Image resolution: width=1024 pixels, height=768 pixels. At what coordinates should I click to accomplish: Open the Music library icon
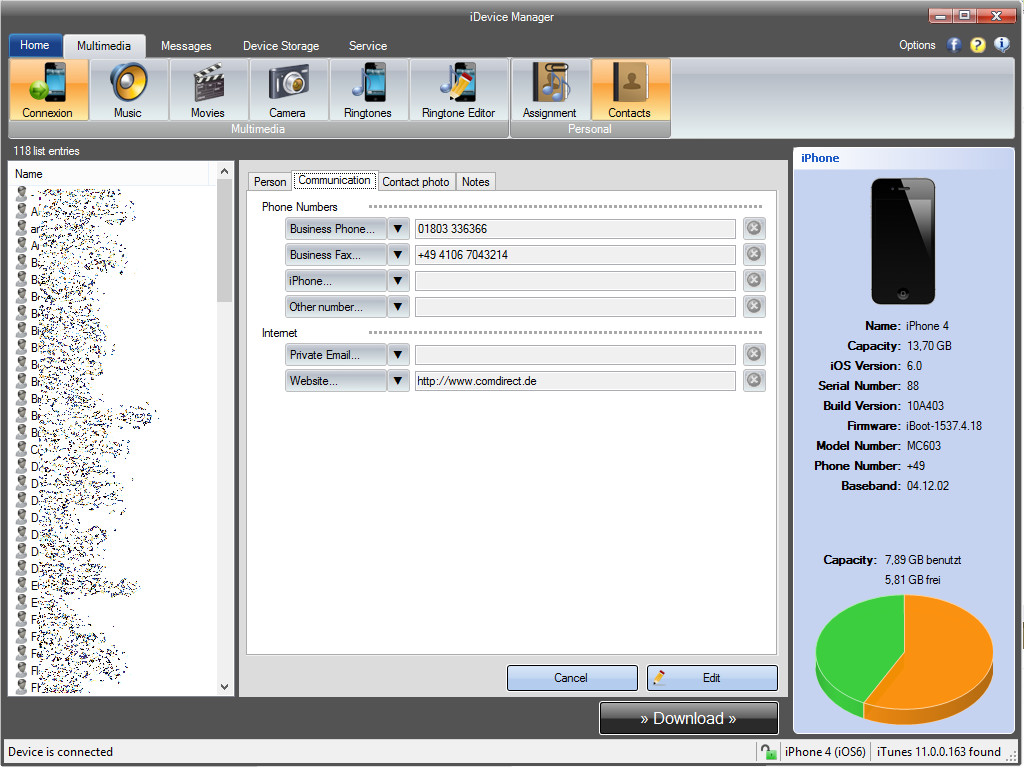click(129, 90)
